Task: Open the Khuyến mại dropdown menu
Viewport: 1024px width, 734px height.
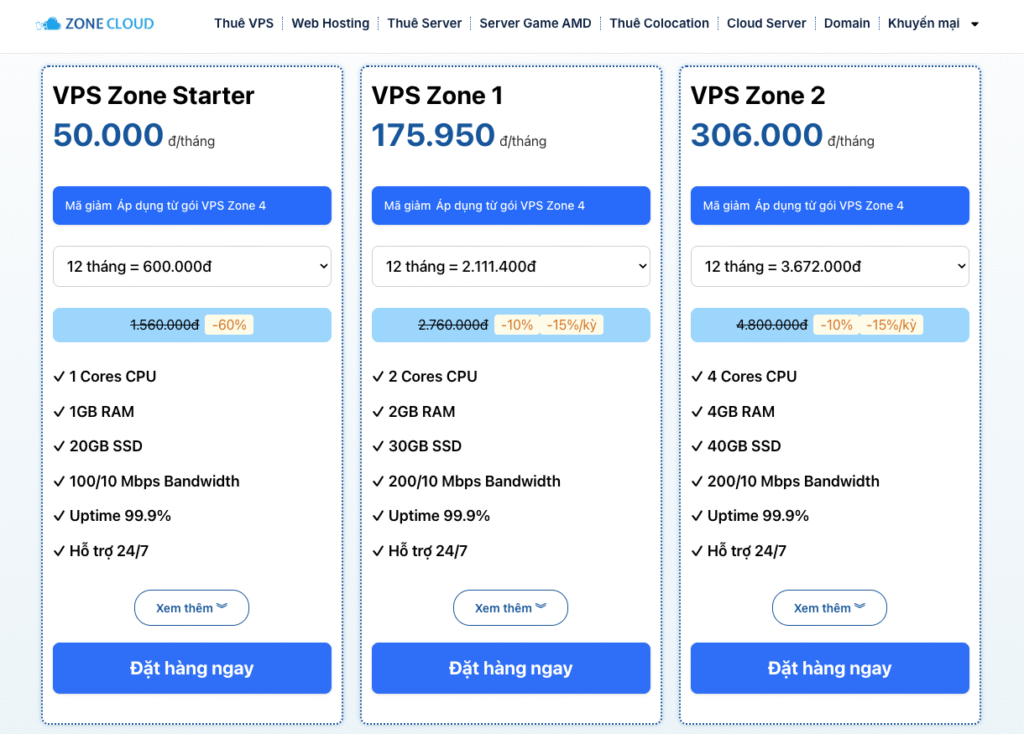Action: (x=933, y=23)
